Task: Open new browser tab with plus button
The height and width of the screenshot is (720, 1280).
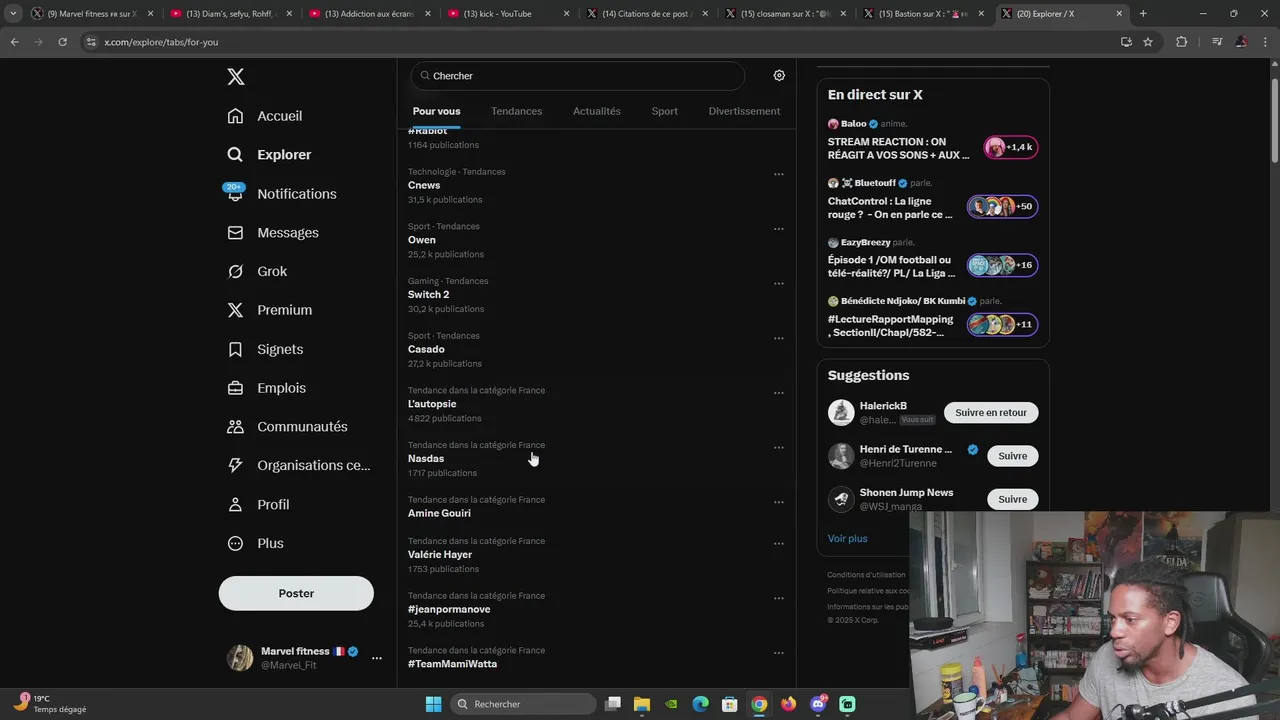Action: click(1143, 14)
